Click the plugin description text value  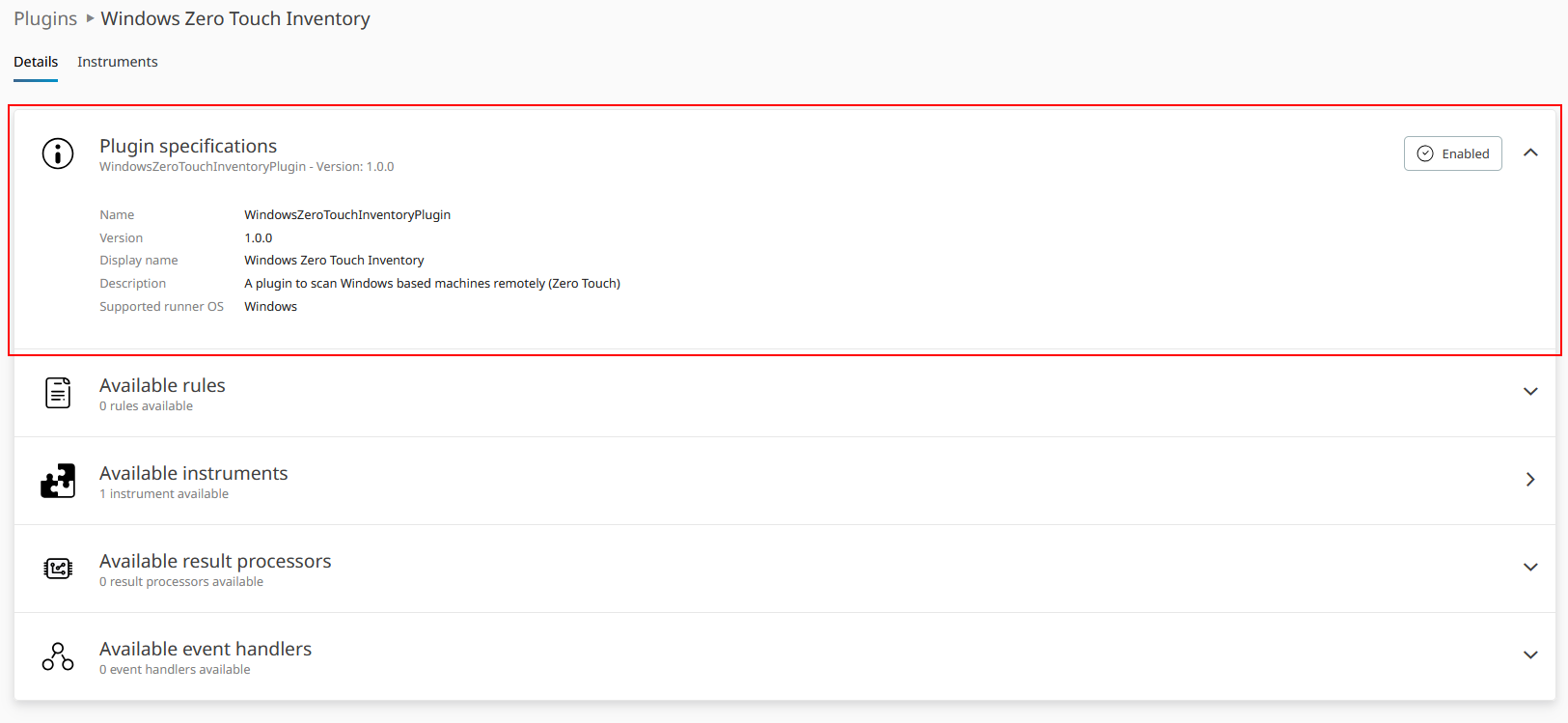(432, 284)
